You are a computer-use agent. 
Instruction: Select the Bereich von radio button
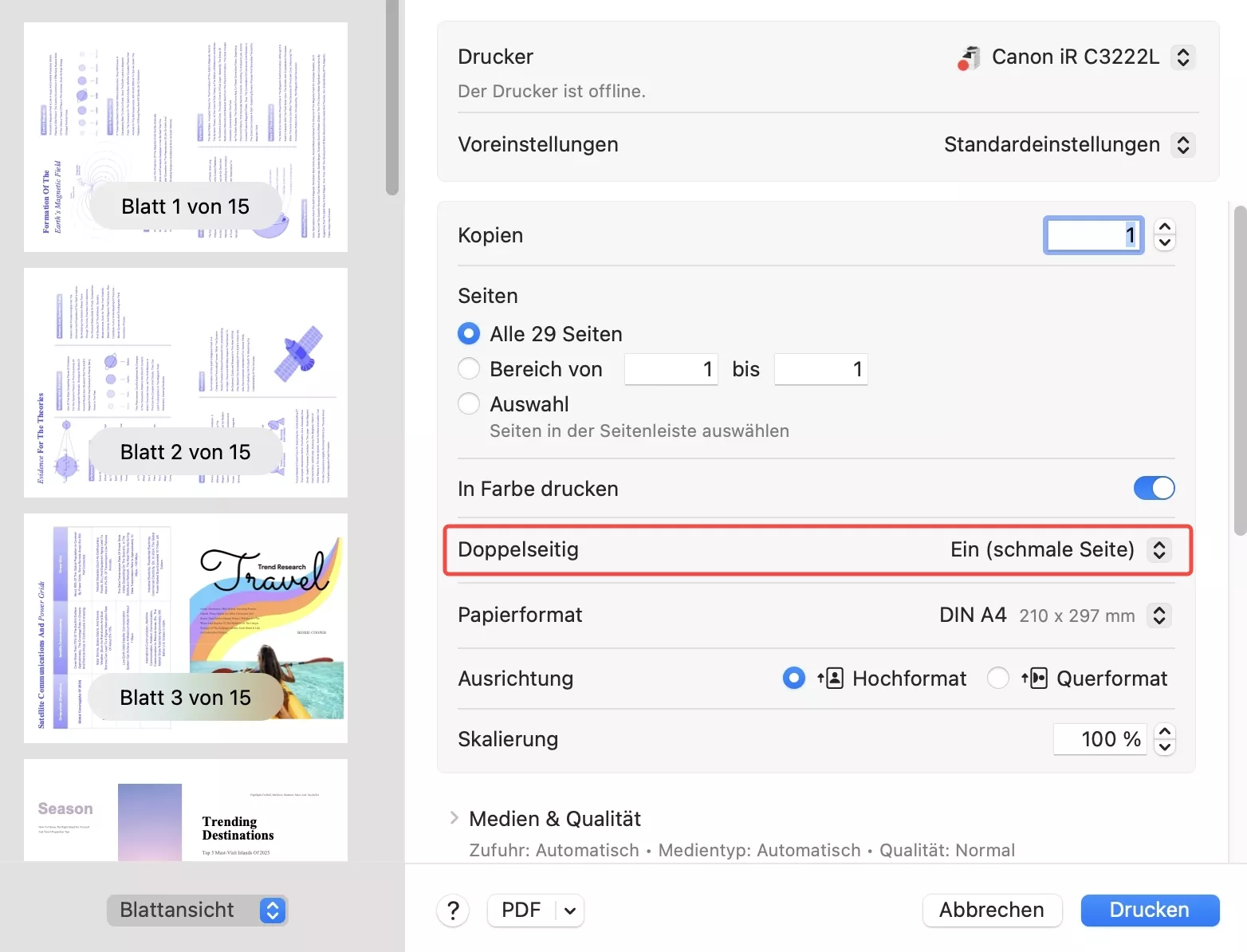tap(469, 368)
